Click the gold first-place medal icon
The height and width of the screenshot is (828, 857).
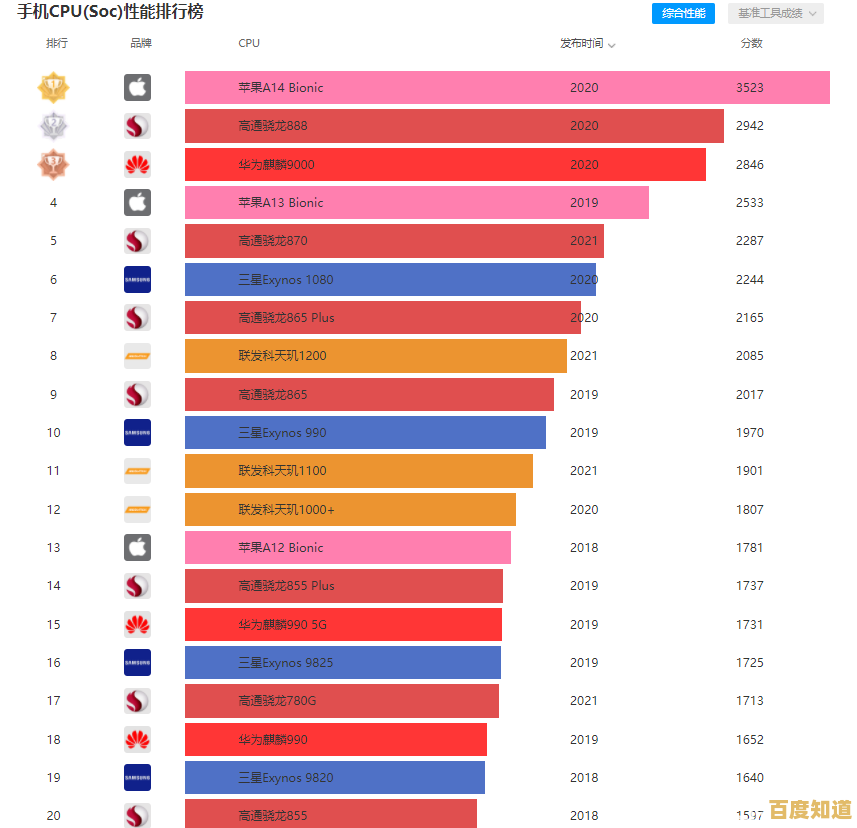(53, 88)
